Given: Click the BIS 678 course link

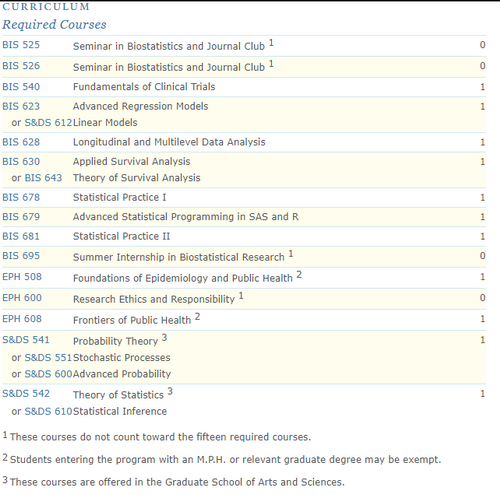Looking at the screenshot, I should click(21, 197).
